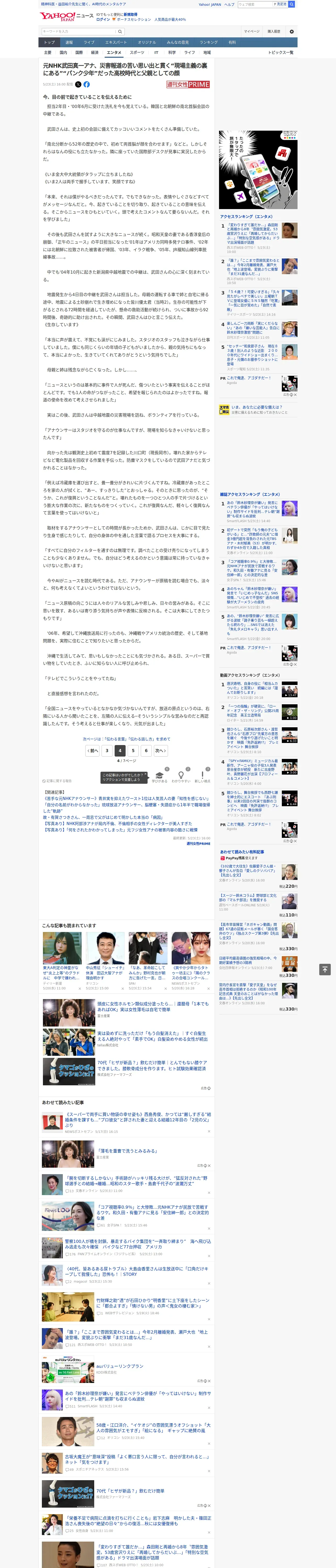Go to previous page with 前へ button

click(92, 751)
